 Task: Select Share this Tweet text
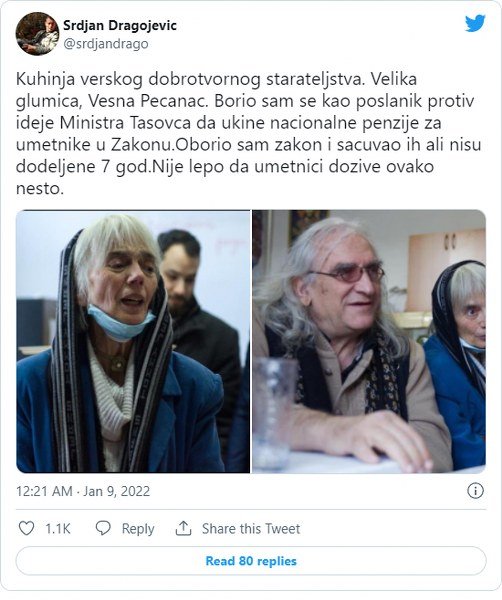[251, 529]
